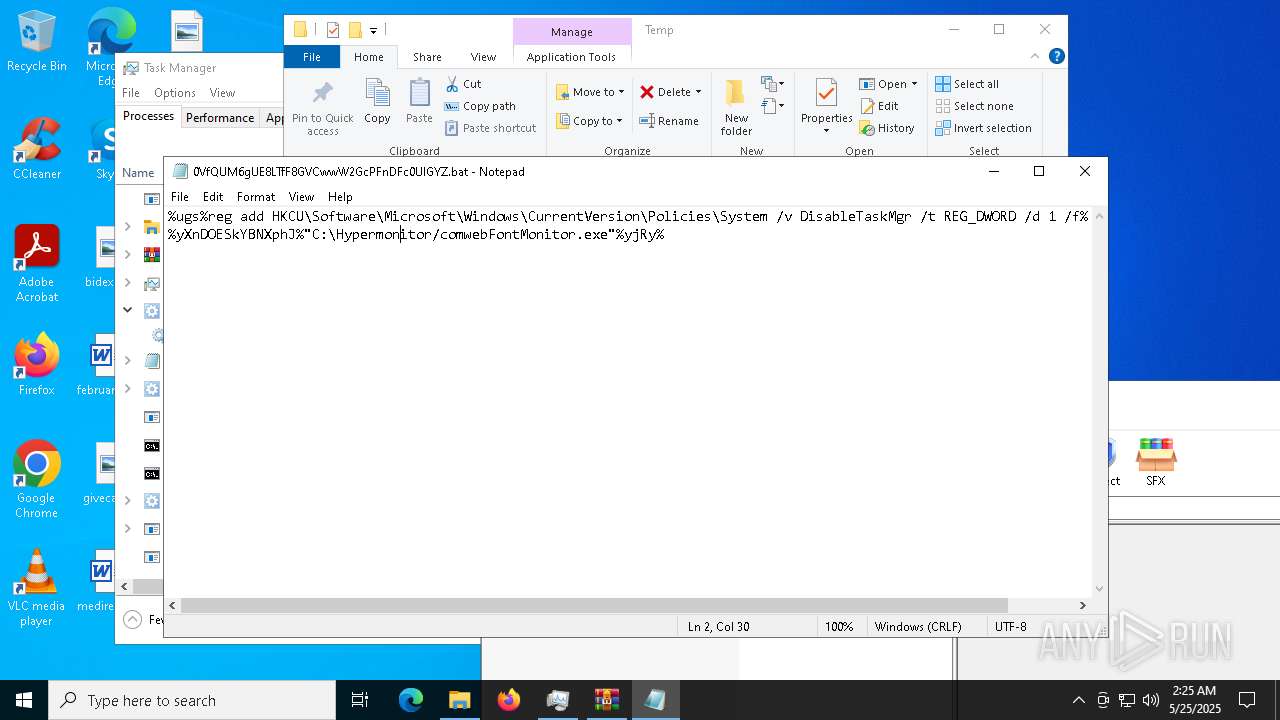Open Notepad's Edit menu
Image resolution: width=1280 pixels, height=720 pixels.
click(x=213, y=197)
